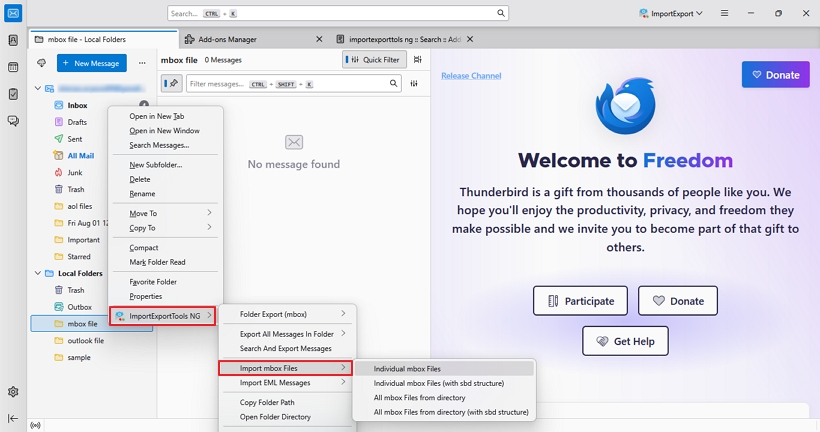Expand the Copy To submenu
The image size is (820, 432).
[166, 228]
